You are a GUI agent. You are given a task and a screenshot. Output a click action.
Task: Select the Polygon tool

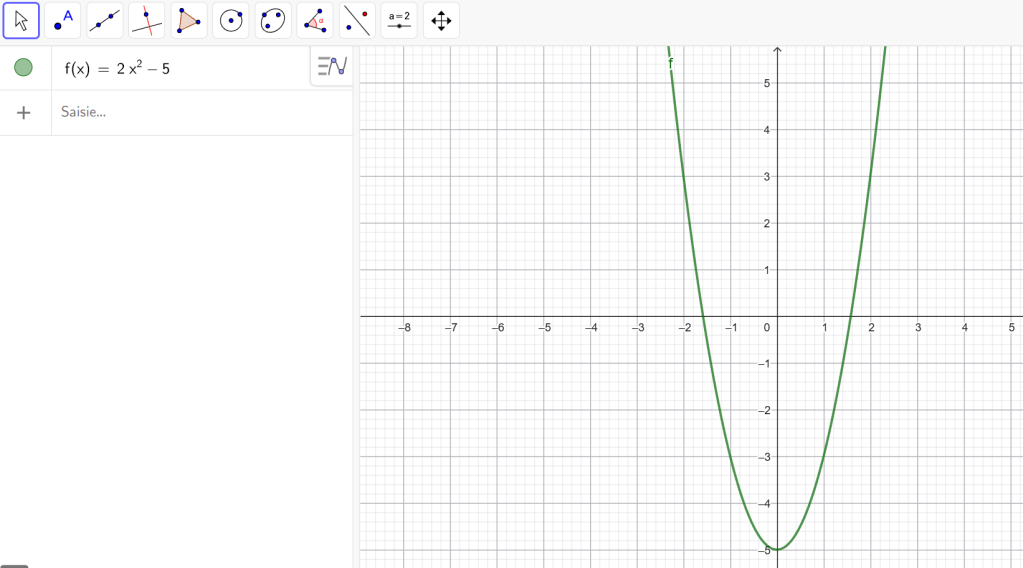[189, 20]
